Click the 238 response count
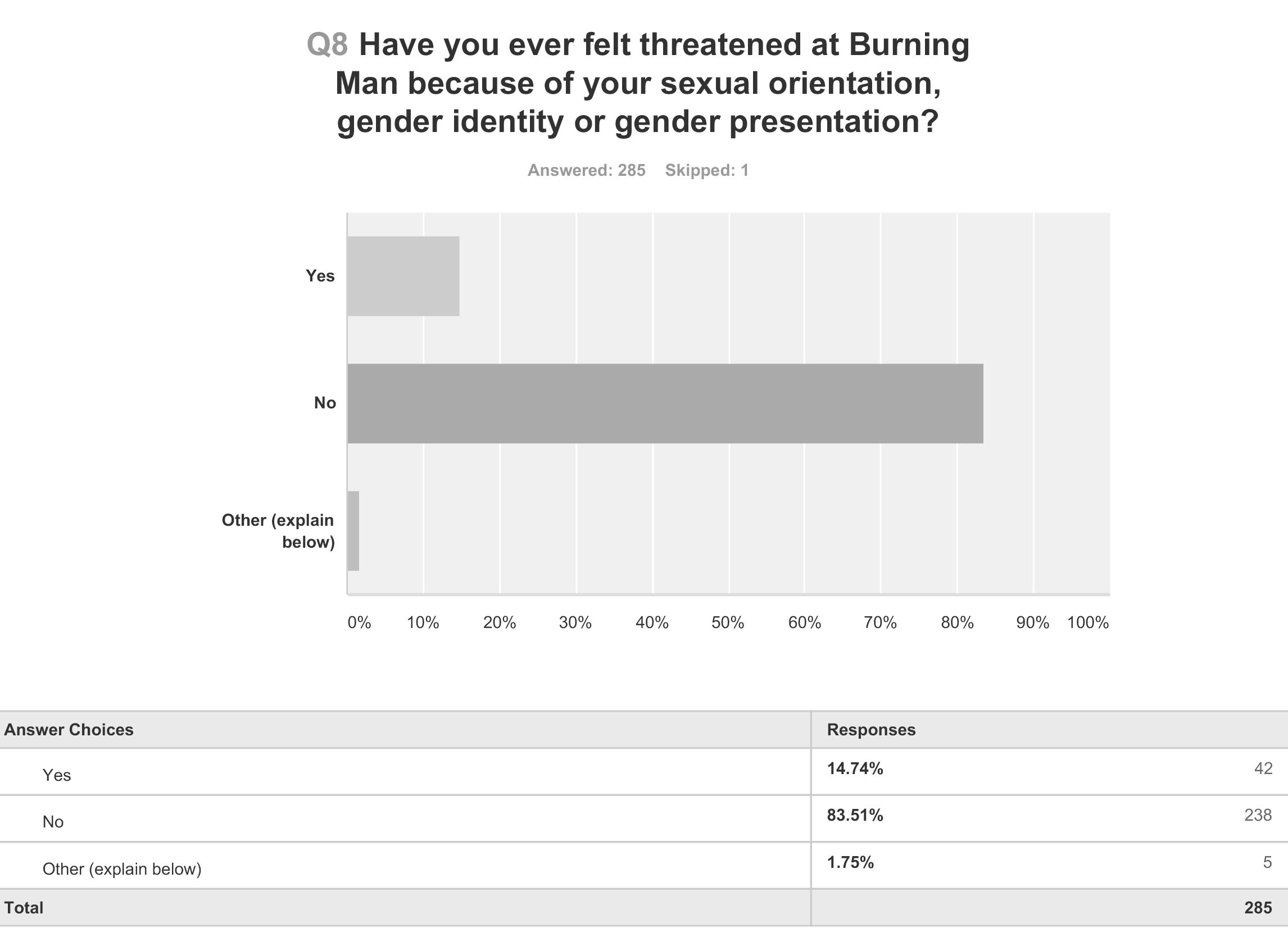The image size is (1288, 928). tap(1258, 815)
